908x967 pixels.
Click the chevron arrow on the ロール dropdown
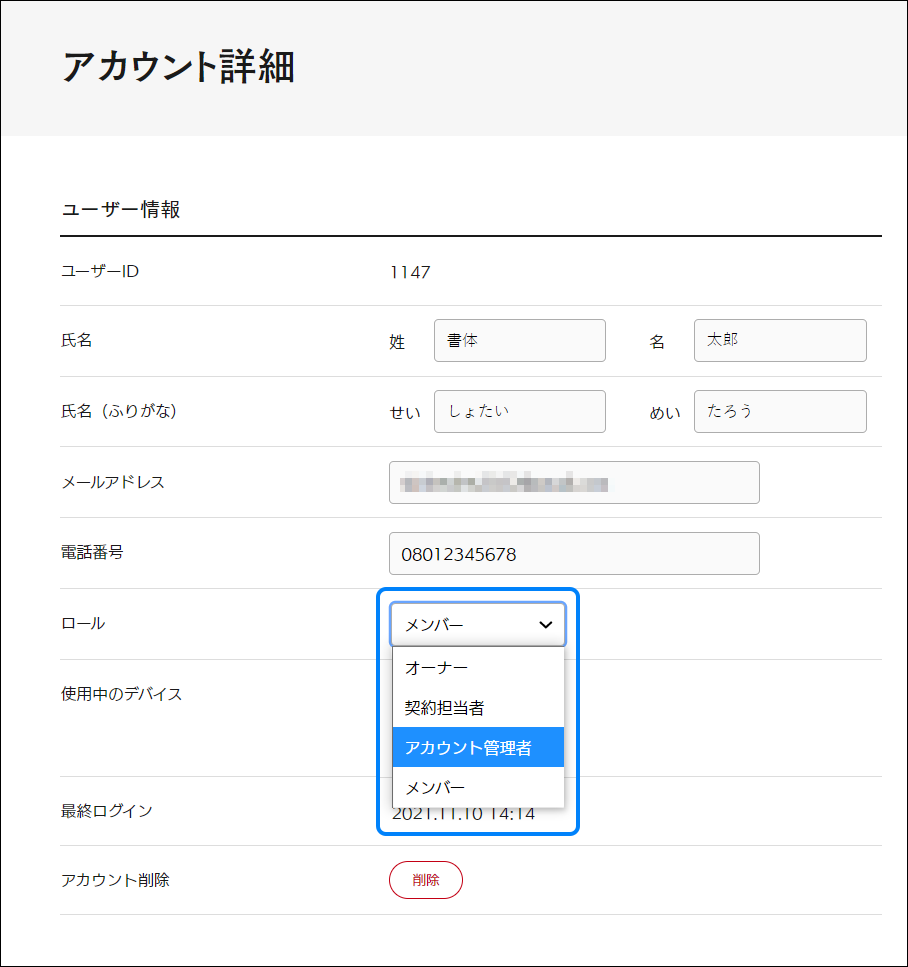point(546,625)
